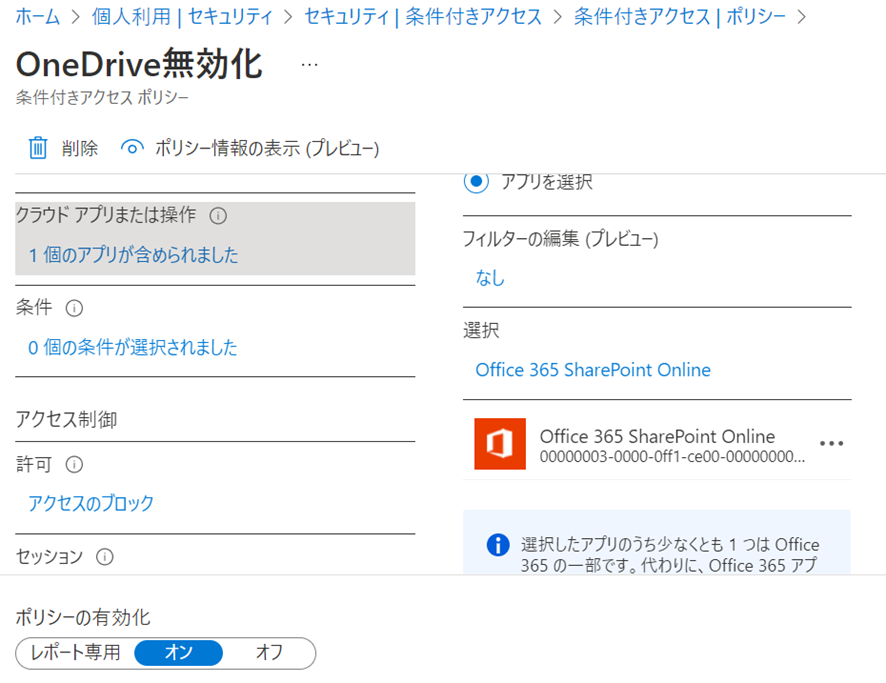Click the 選択 heading above SharePoint link
Screen dimensions: 886x683
coord(481,330)
